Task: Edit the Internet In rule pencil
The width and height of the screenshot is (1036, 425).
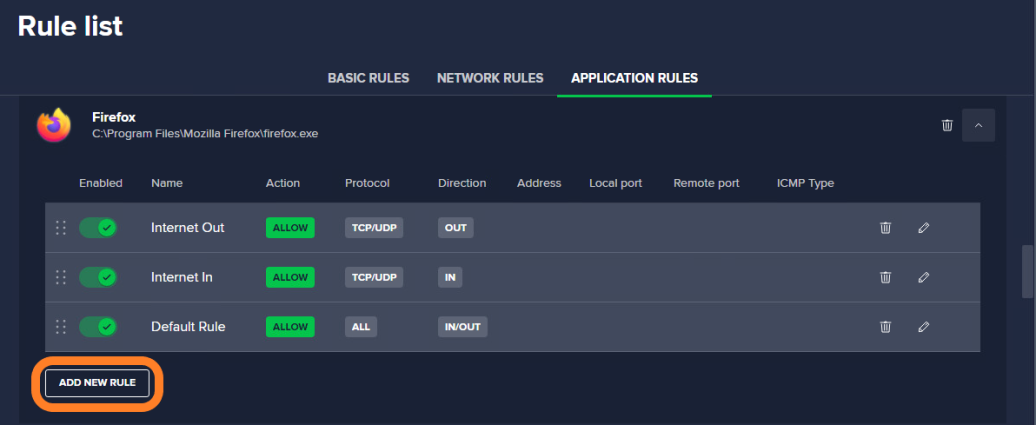Action: tap(924, 277)
